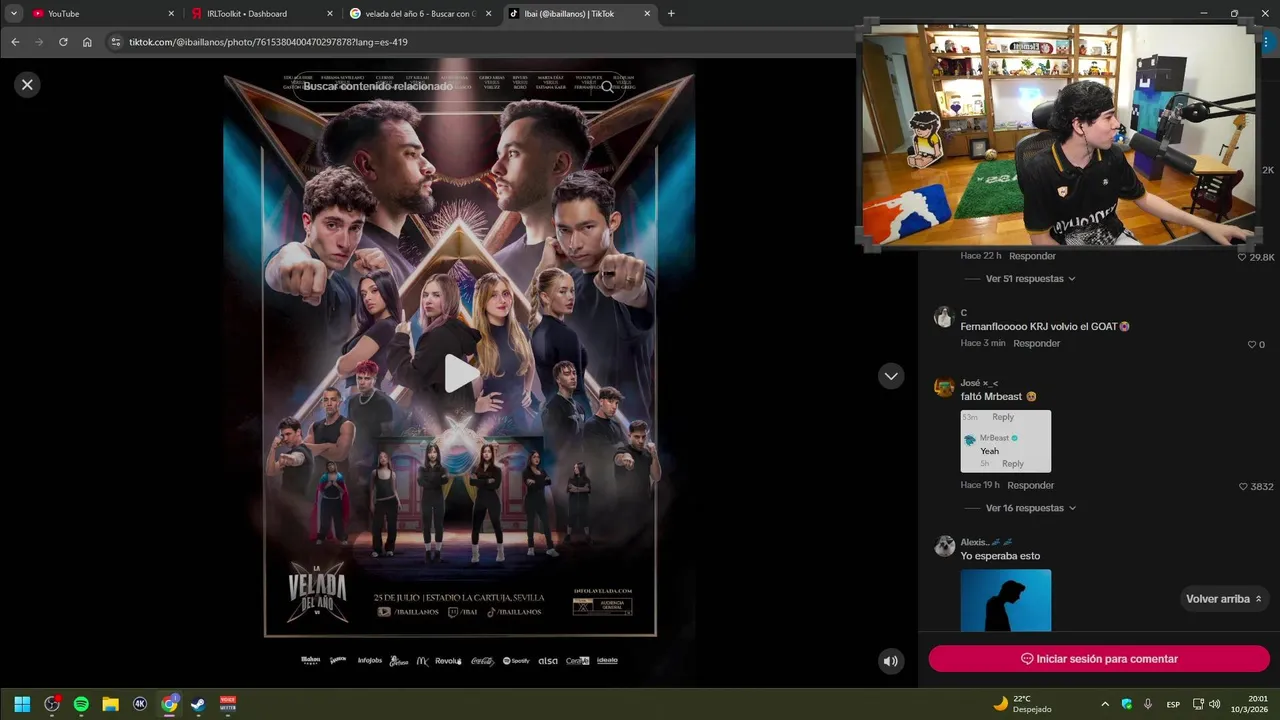Screen dimensions: 1280x720
Task: Open Spotify from the taskbar
Action: [81, 704]
